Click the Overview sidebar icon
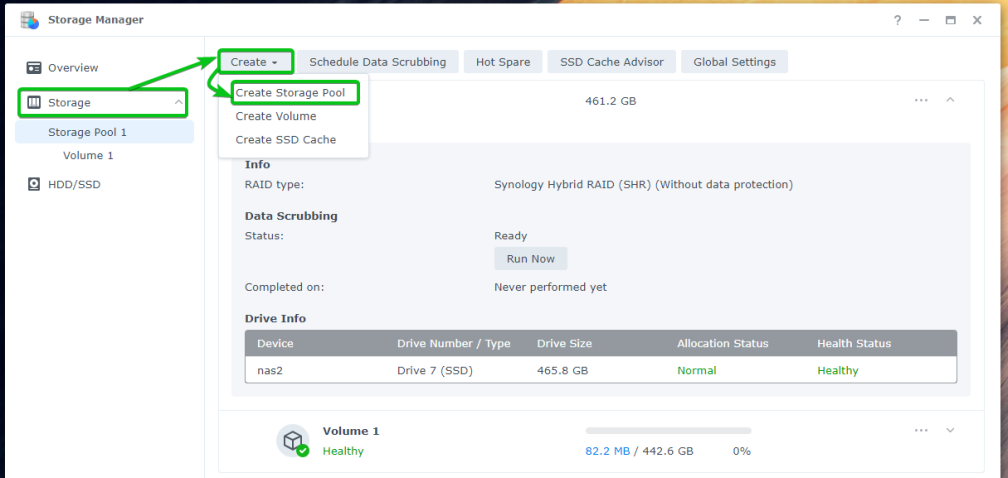This screenshot has height=478, width=1008. coord(34,67)
